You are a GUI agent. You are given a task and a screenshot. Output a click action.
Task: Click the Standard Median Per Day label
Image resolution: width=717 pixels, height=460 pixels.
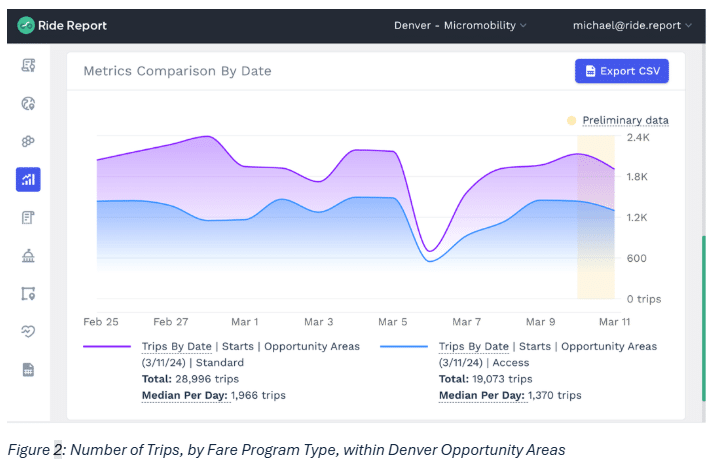click(x=184, y=395)
